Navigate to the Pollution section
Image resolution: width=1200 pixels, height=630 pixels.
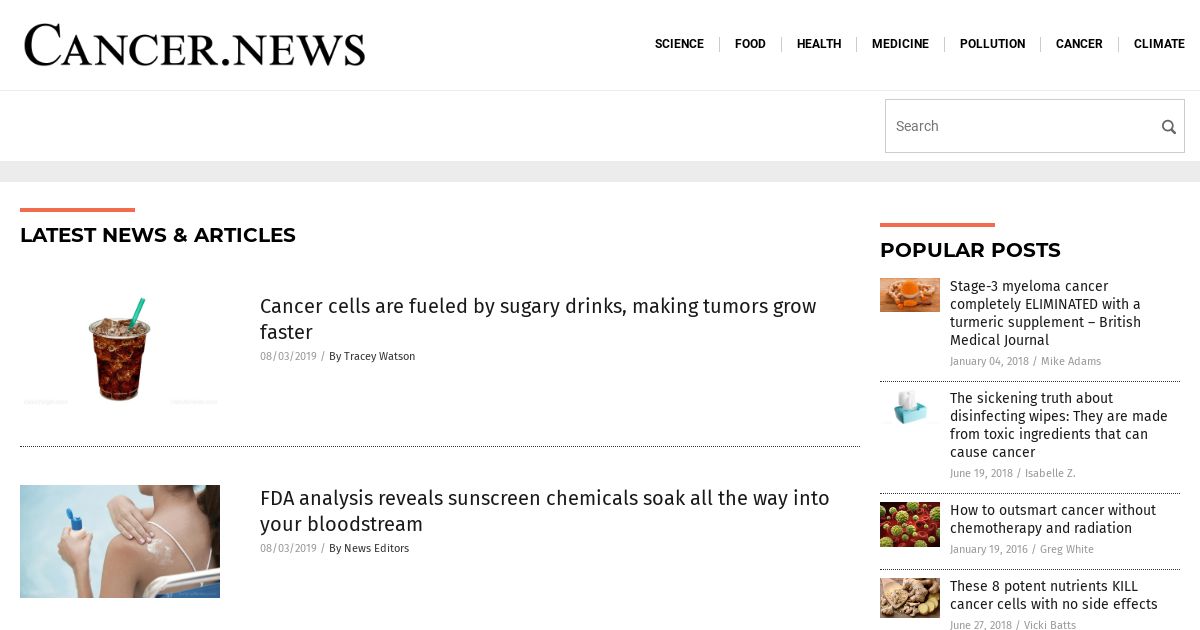tap(992, 44)
